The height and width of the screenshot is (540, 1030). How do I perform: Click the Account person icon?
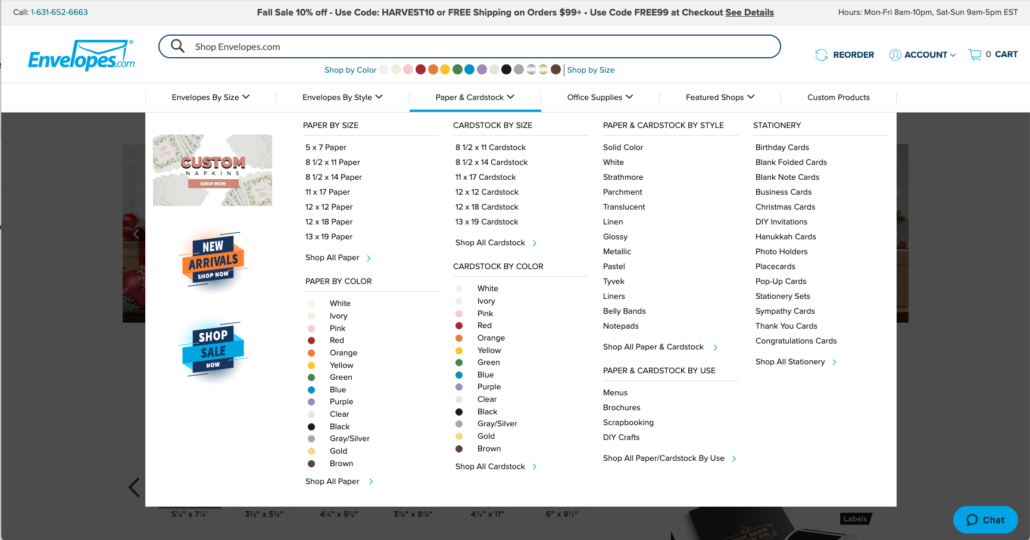895,55
